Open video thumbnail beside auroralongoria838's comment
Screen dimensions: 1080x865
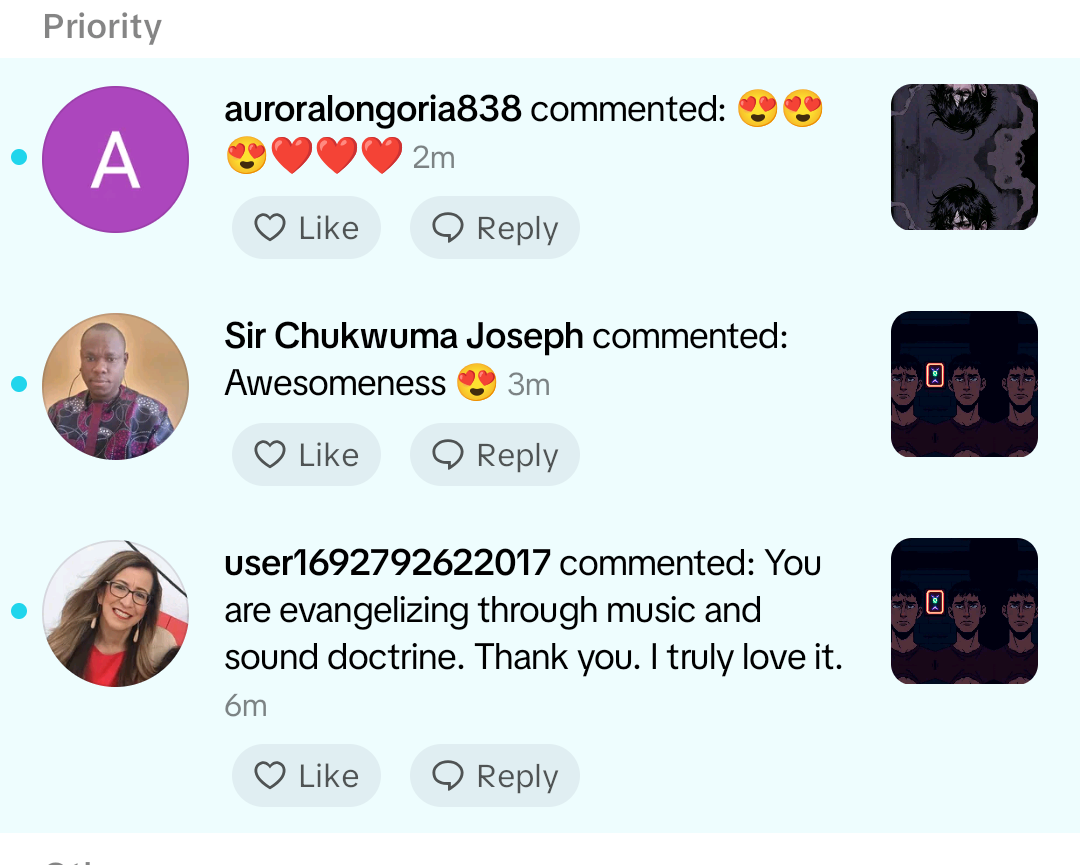tap(964, 157)
